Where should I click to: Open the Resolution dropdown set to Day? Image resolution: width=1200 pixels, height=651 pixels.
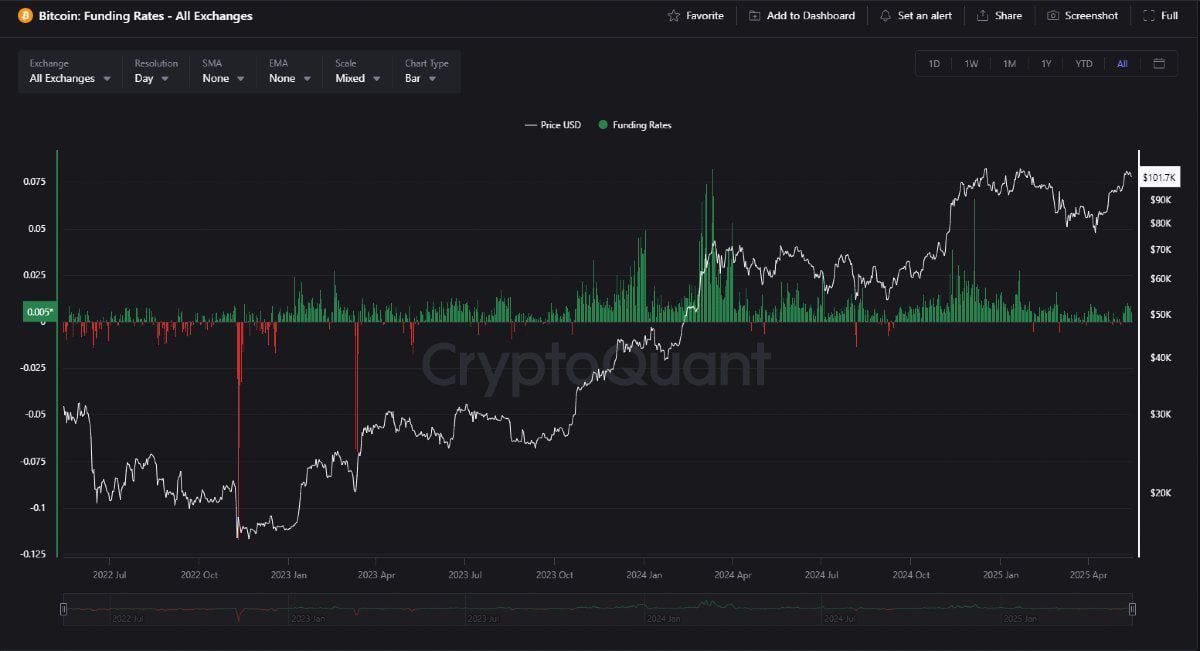point(155,71)
